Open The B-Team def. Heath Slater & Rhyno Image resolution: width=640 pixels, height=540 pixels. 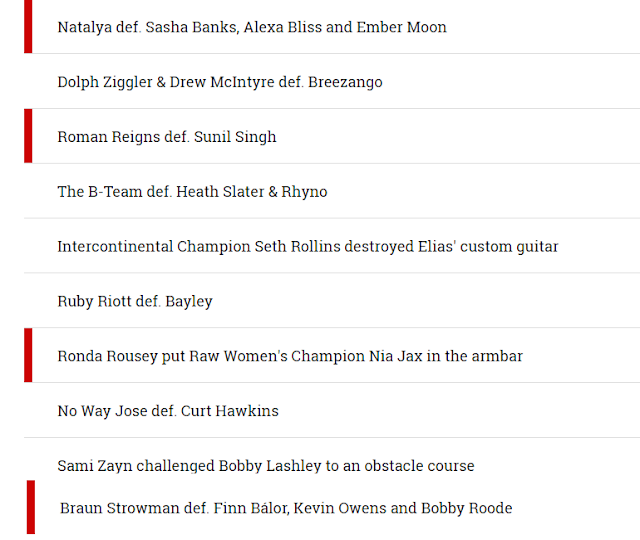click(x=192, y=191)
